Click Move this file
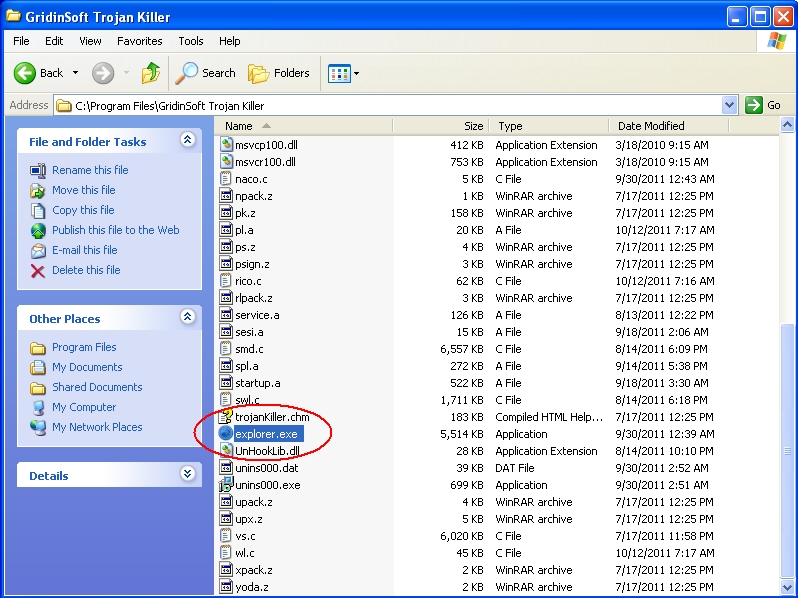Image resolution: width=798 pixels, height=598 pixels. pyautogui.click(x=83, y=190)
